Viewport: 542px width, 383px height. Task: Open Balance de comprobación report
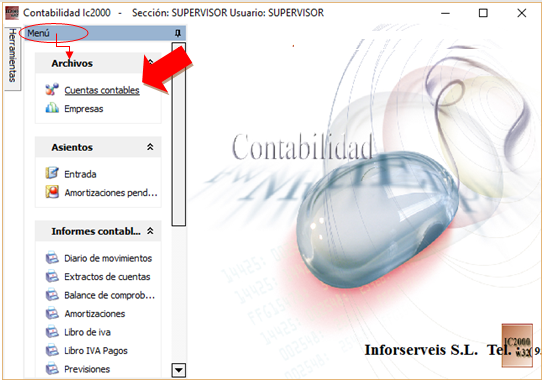(109, 295)
